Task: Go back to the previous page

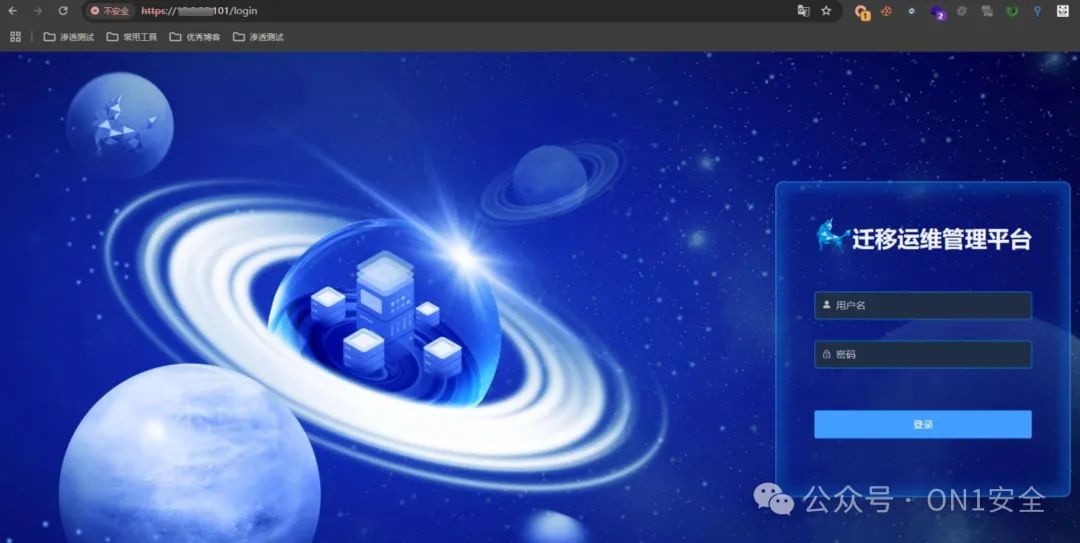Action: tap(13, 11)
